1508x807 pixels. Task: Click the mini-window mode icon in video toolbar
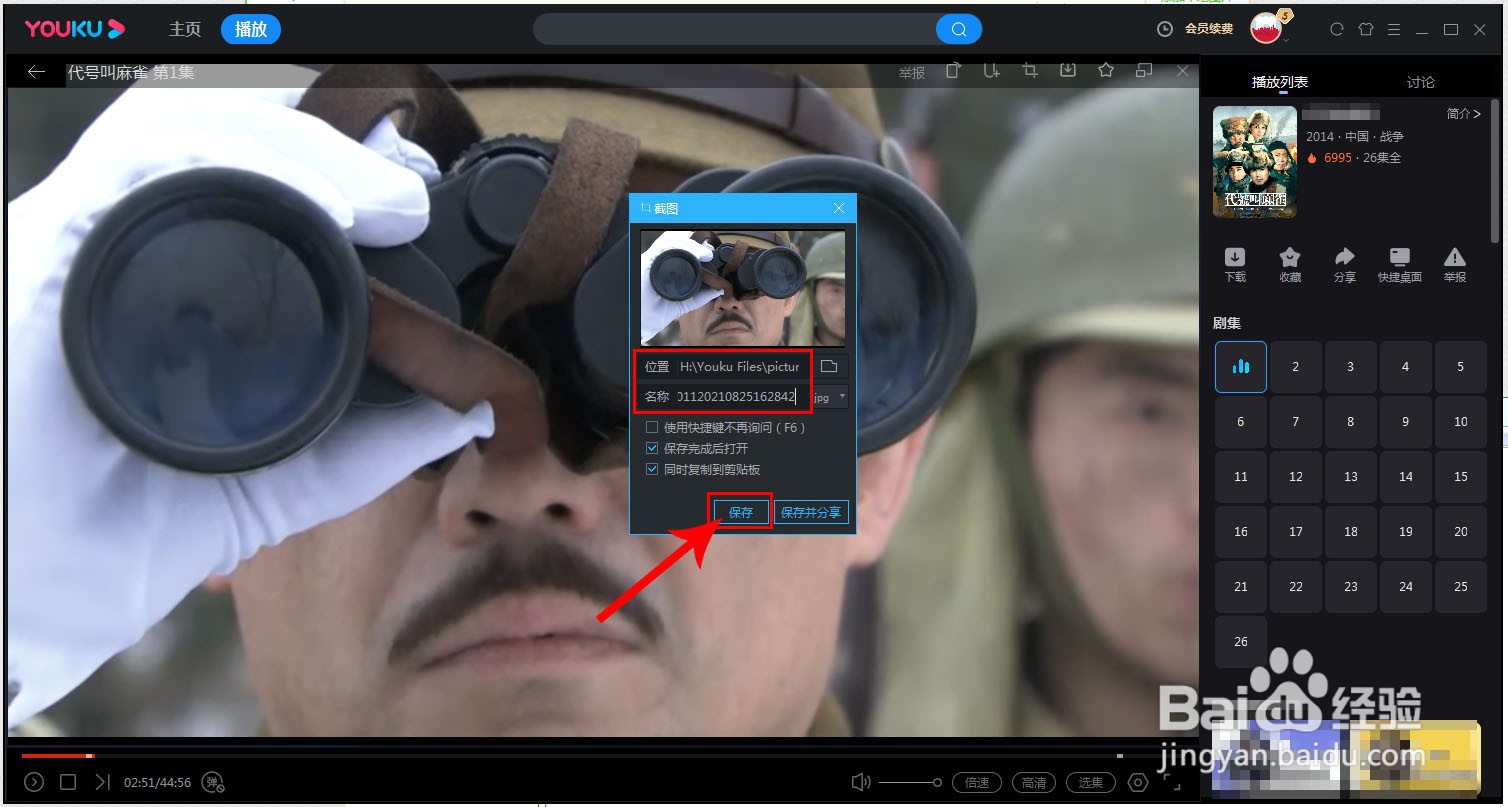point(1144,70)
